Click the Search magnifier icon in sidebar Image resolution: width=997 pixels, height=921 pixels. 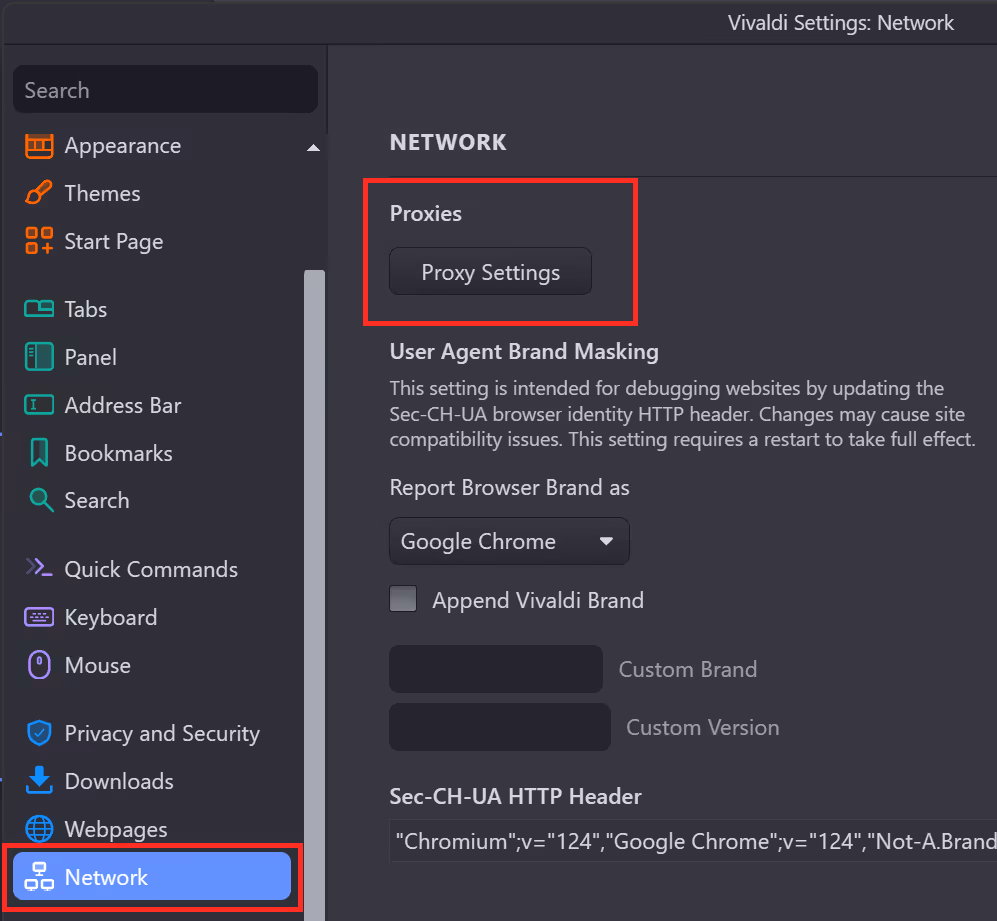coord(41,500)
